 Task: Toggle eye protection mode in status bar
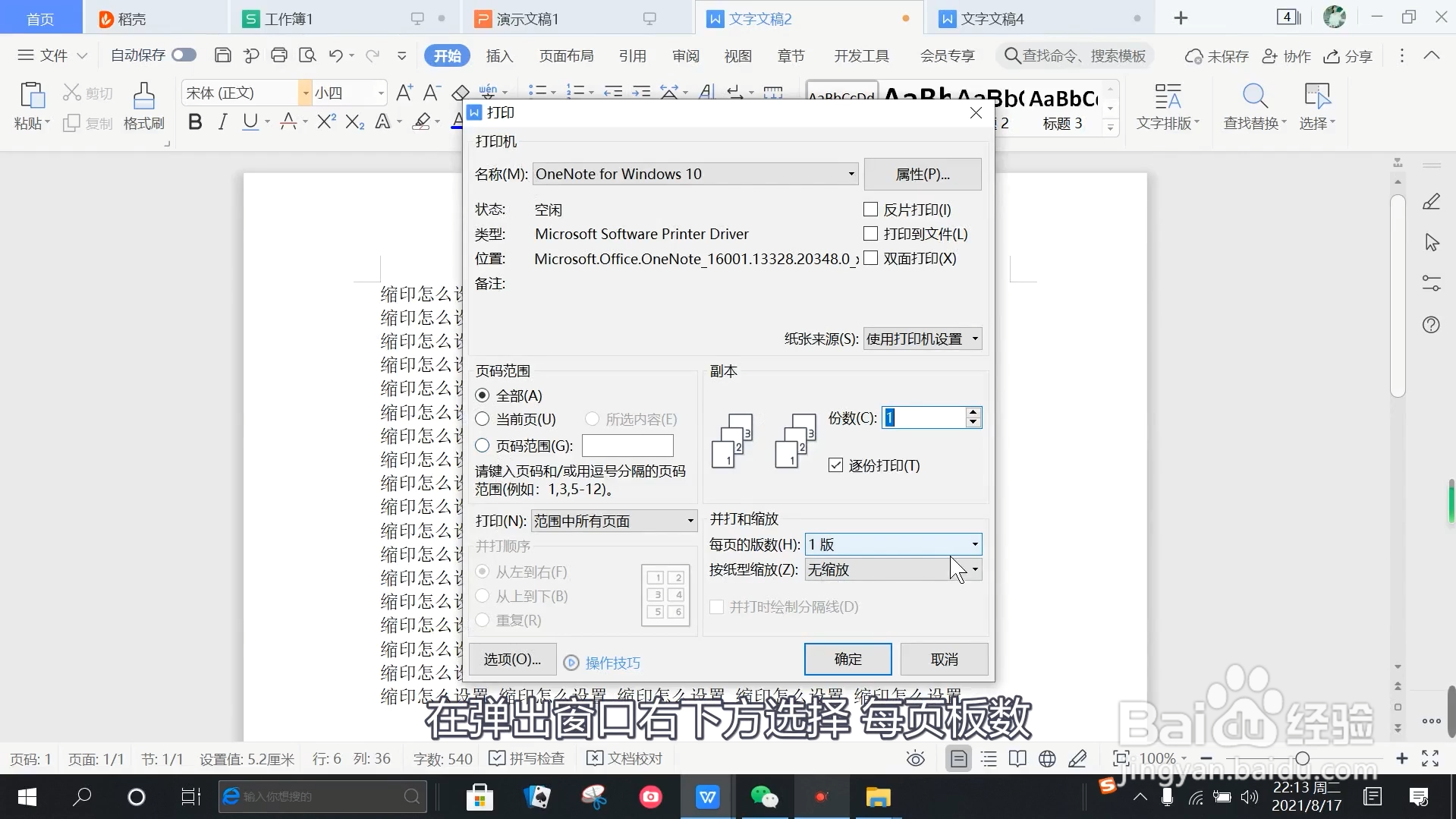pos(916,758)
